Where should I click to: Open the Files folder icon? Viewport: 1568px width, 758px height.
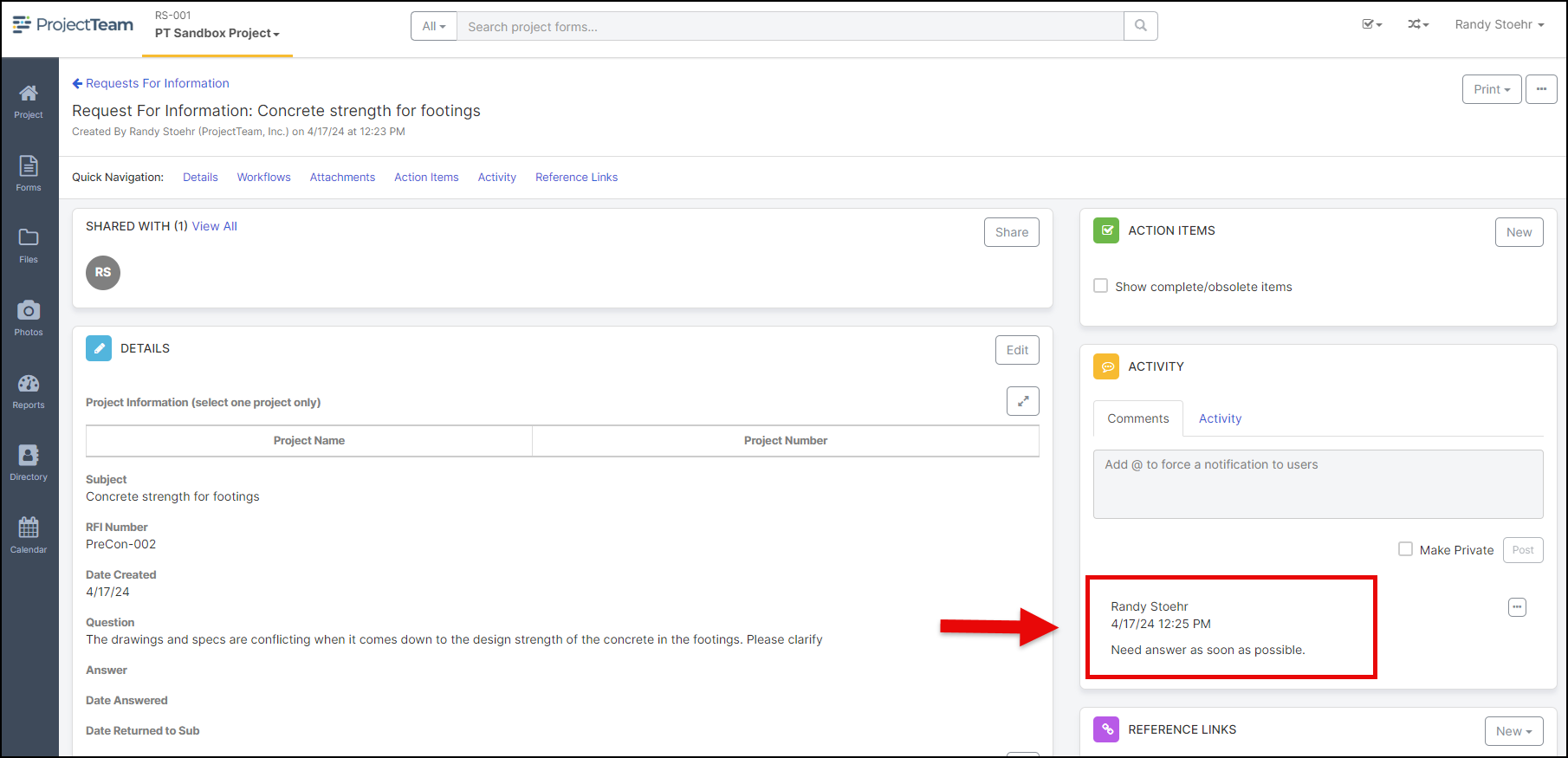click(29, 246)
